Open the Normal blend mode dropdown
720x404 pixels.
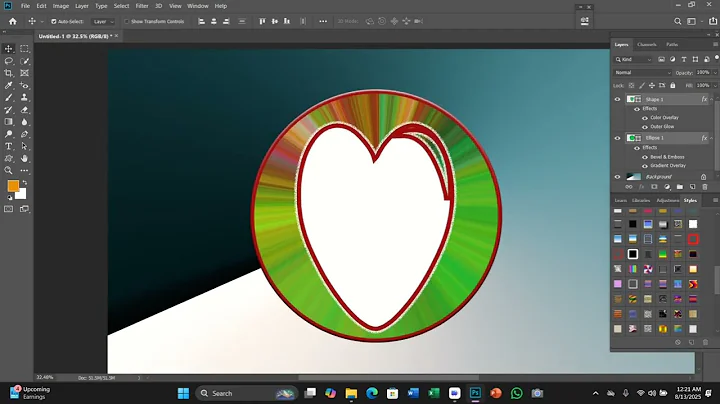tap(642, 73)
